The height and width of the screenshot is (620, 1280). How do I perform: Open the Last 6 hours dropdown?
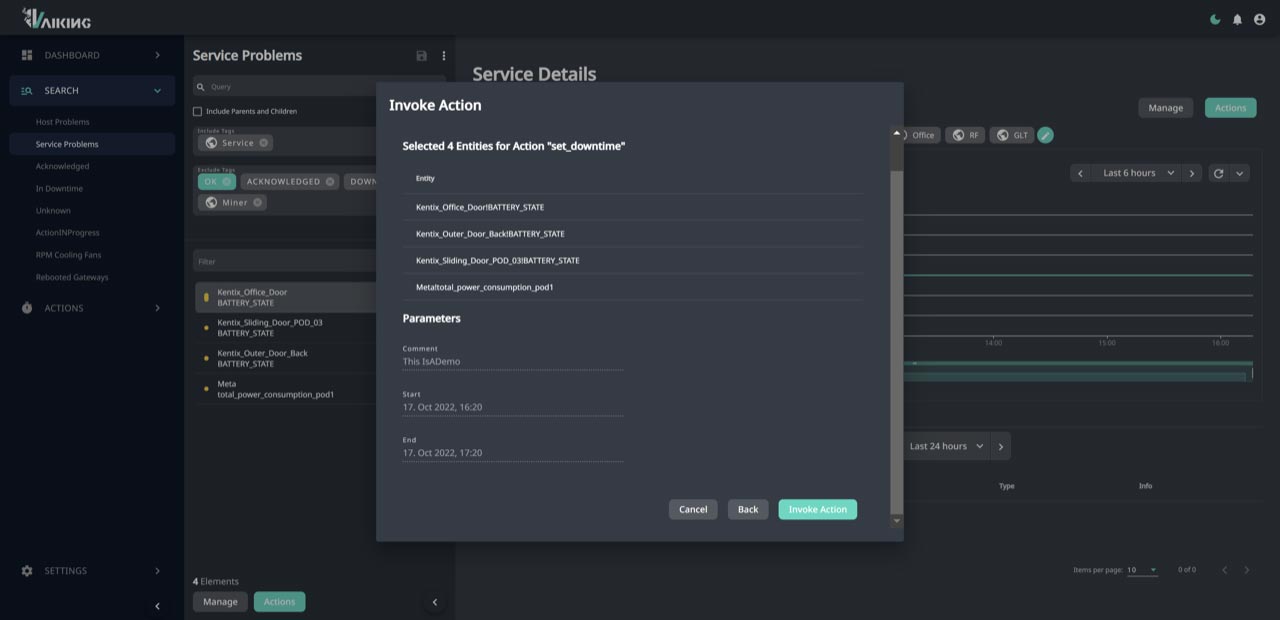coord(1136,173)
